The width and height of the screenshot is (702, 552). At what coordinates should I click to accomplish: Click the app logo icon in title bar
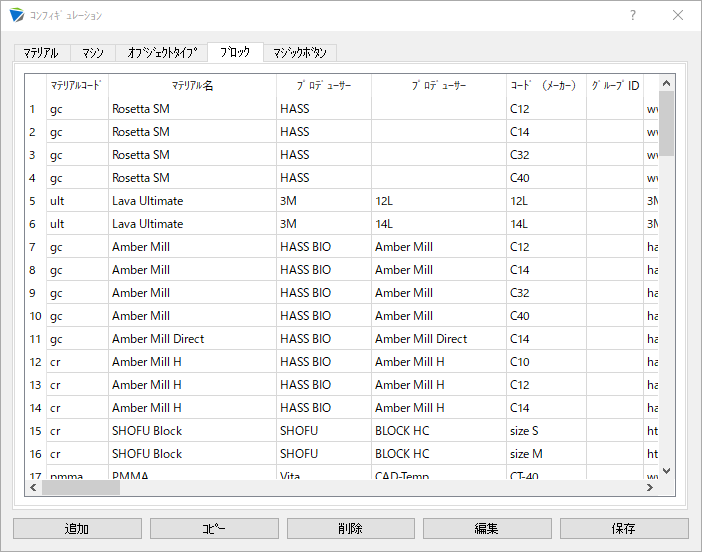(17, 15)
